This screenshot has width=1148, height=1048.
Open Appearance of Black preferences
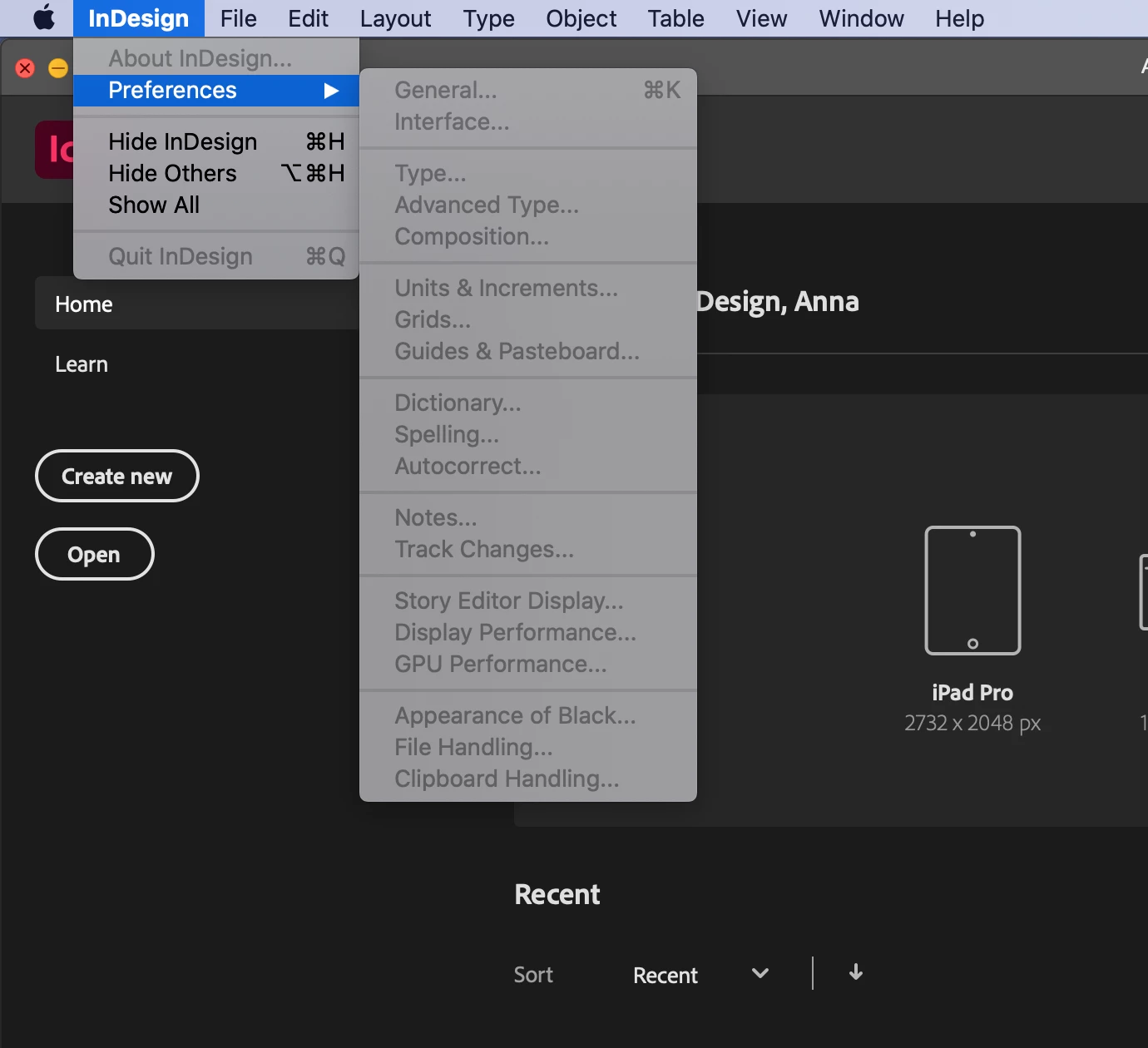[528, 715]
